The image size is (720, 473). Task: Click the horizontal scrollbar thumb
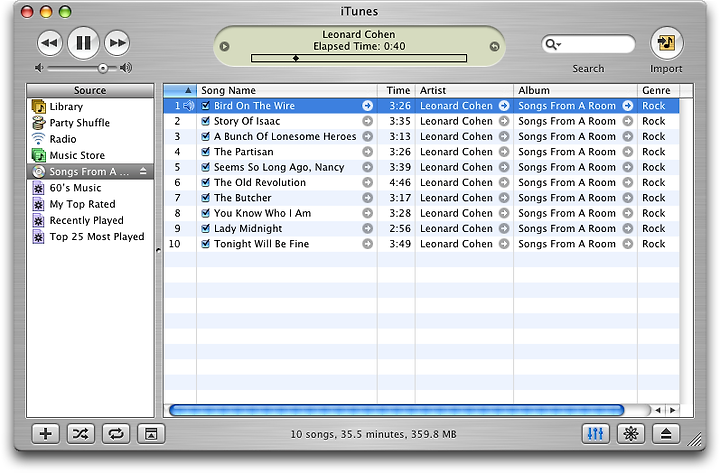tap(397, 410)
